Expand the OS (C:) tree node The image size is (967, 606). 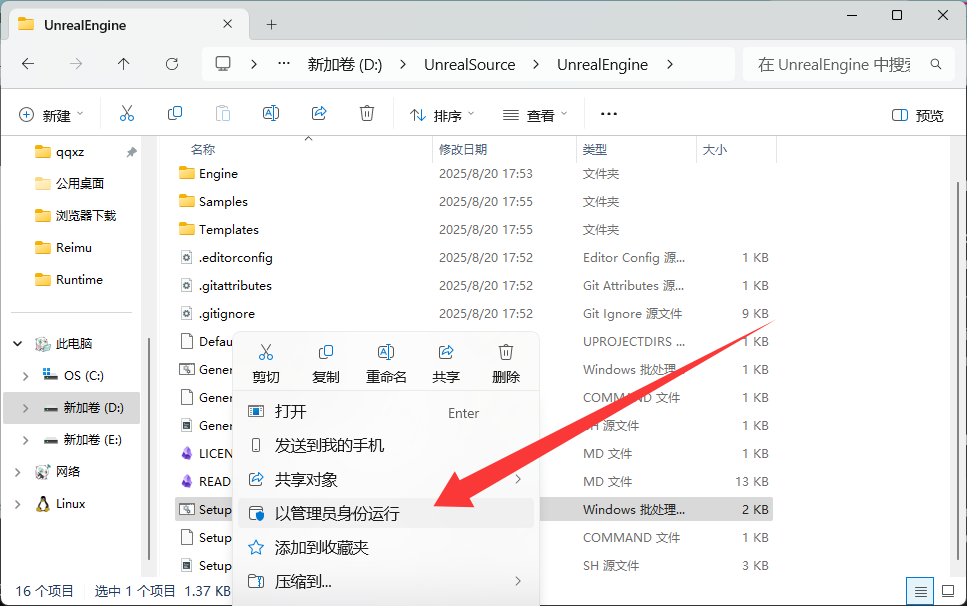coord(25,376)
